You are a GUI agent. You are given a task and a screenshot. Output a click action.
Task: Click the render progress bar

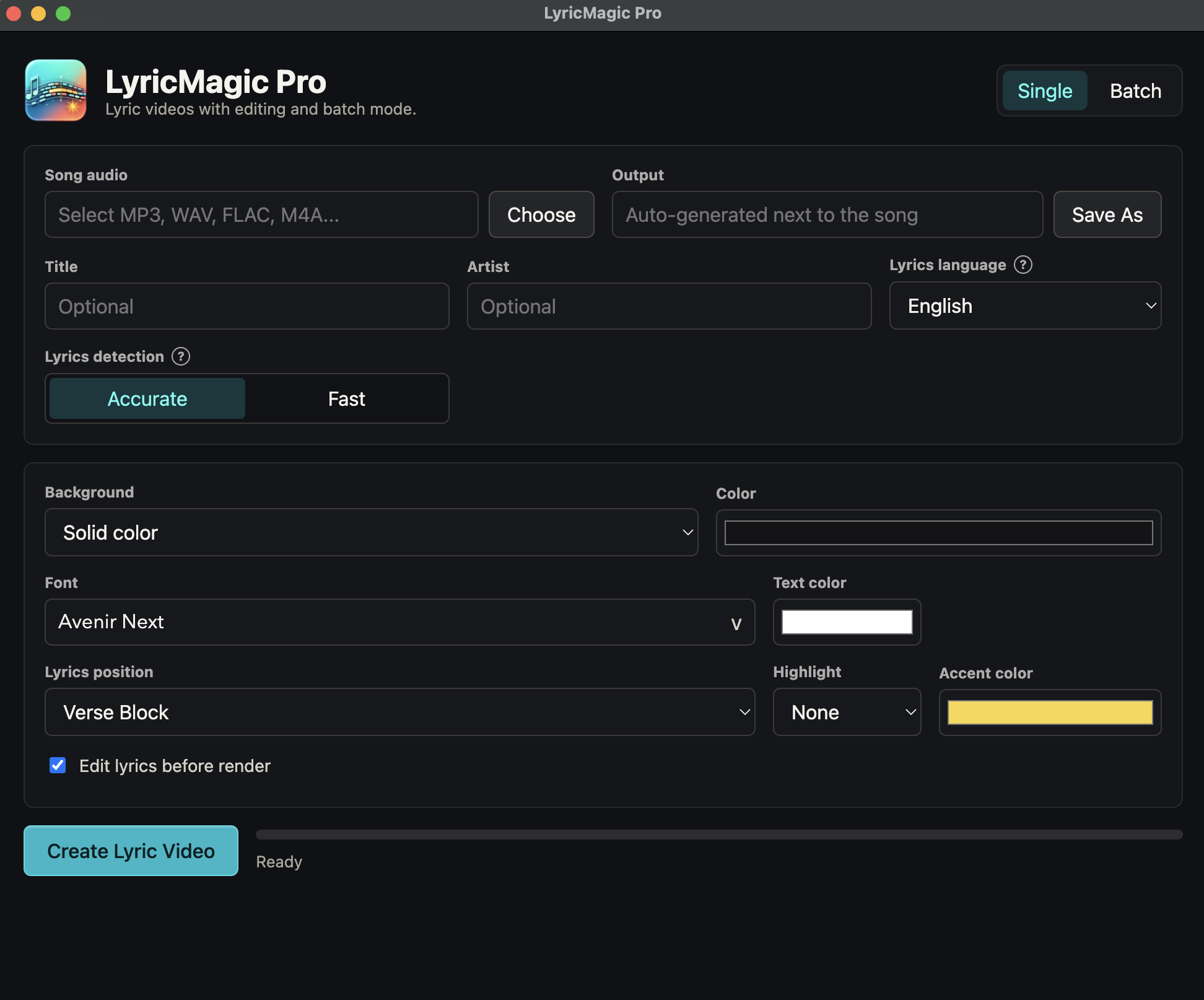pos(719,835)
